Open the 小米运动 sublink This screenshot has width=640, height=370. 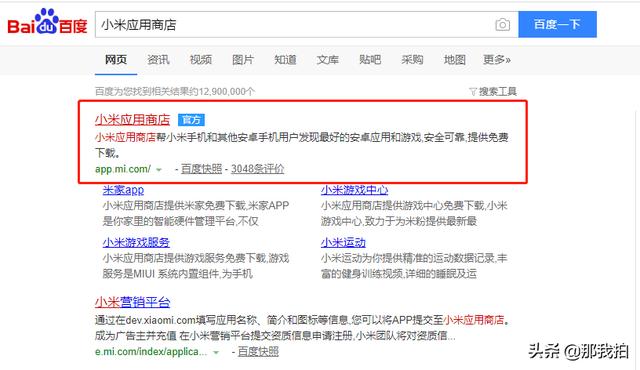coord(343,242)
